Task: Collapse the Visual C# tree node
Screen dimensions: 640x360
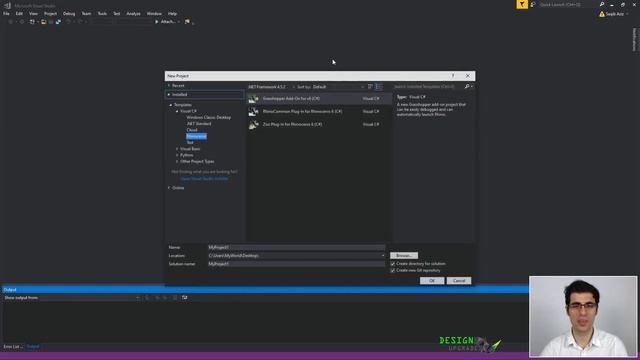Action: pyautogui.click(x=177, y=111)
